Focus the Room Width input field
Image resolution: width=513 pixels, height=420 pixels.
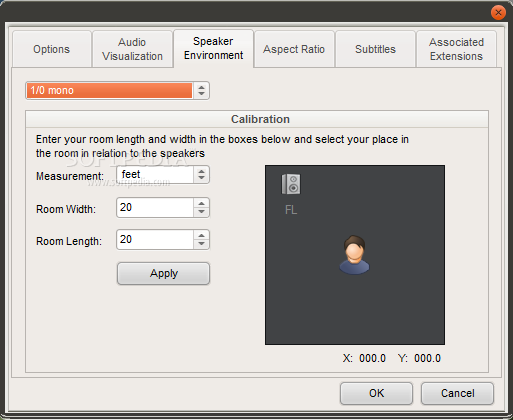point(155,207)
